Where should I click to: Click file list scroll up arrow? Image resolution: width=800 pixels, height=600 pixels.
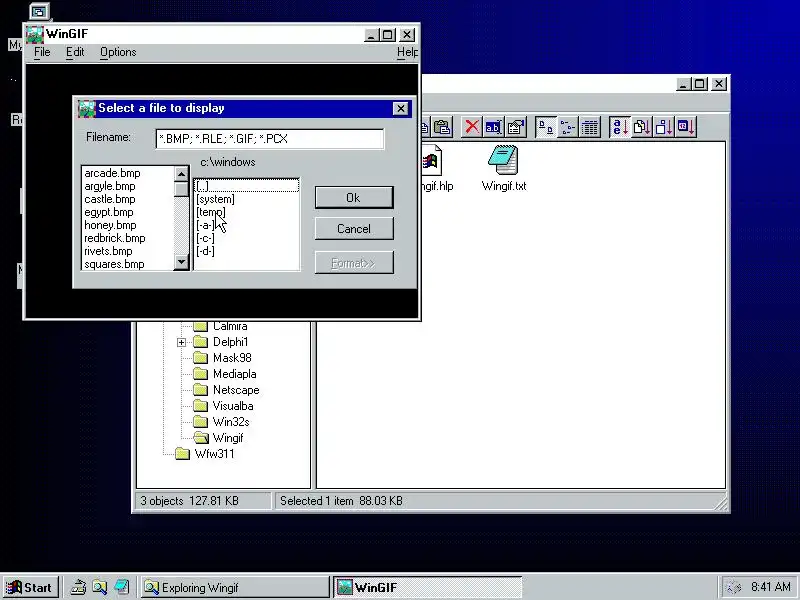181,174
